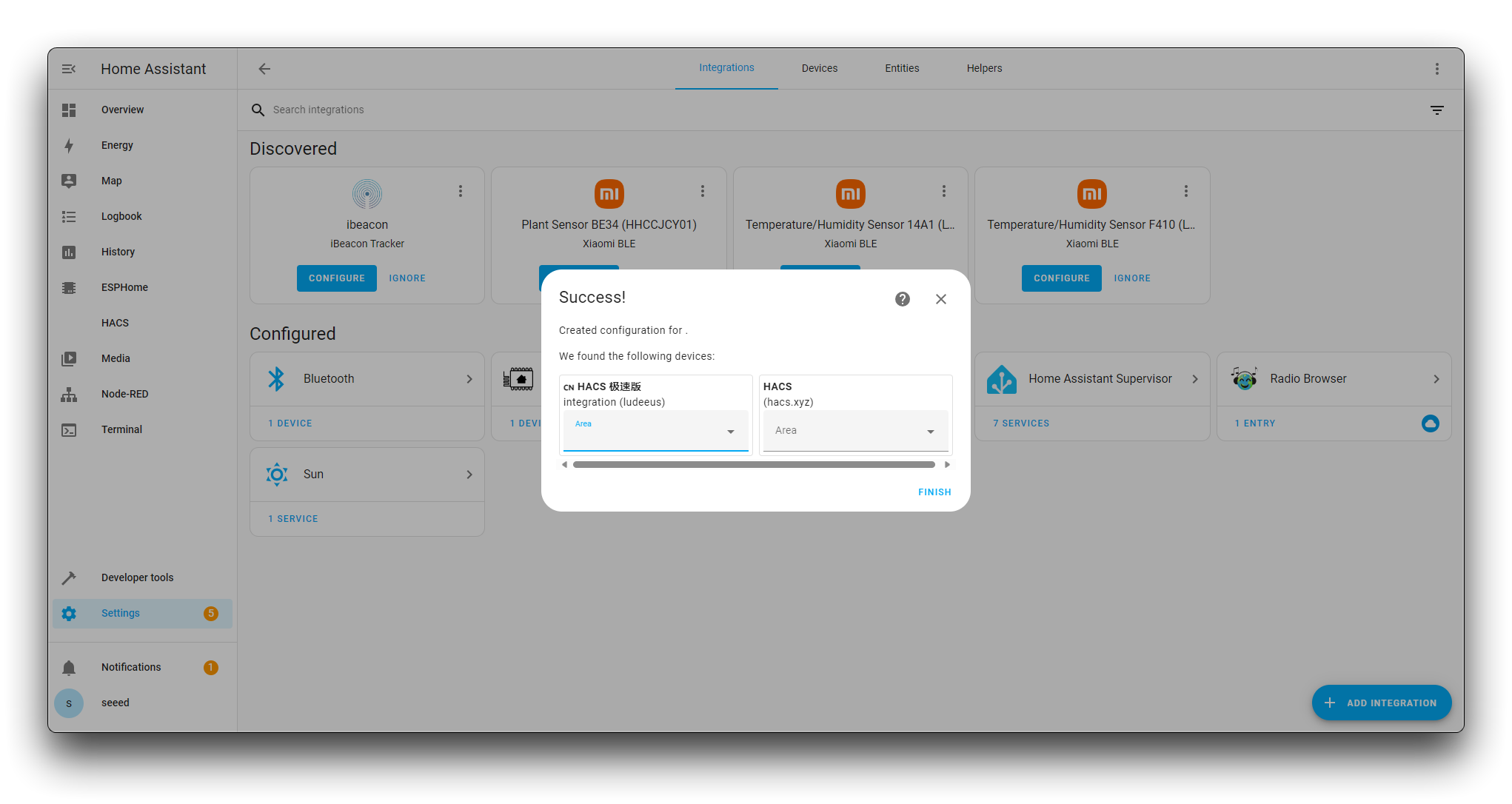1512x804 pixels.
Task: Open Plant Sensor BE34 card options menu
Action: coord(702,191)
